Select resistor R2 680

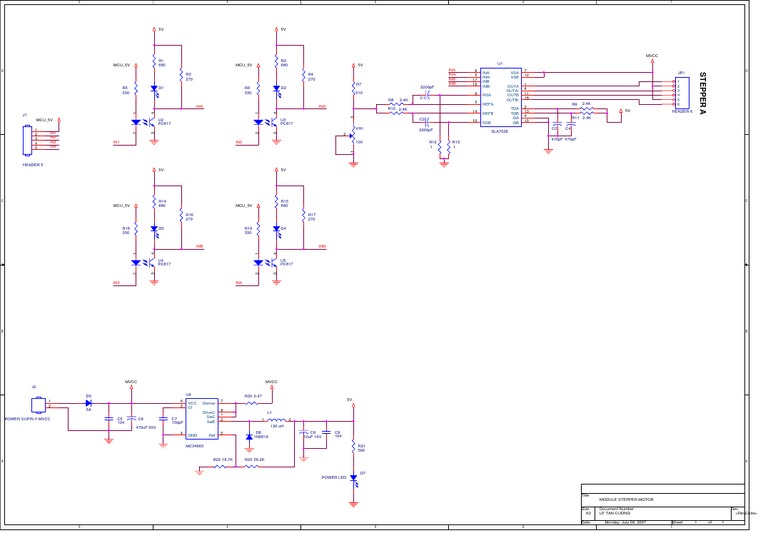tap(276, 62)
